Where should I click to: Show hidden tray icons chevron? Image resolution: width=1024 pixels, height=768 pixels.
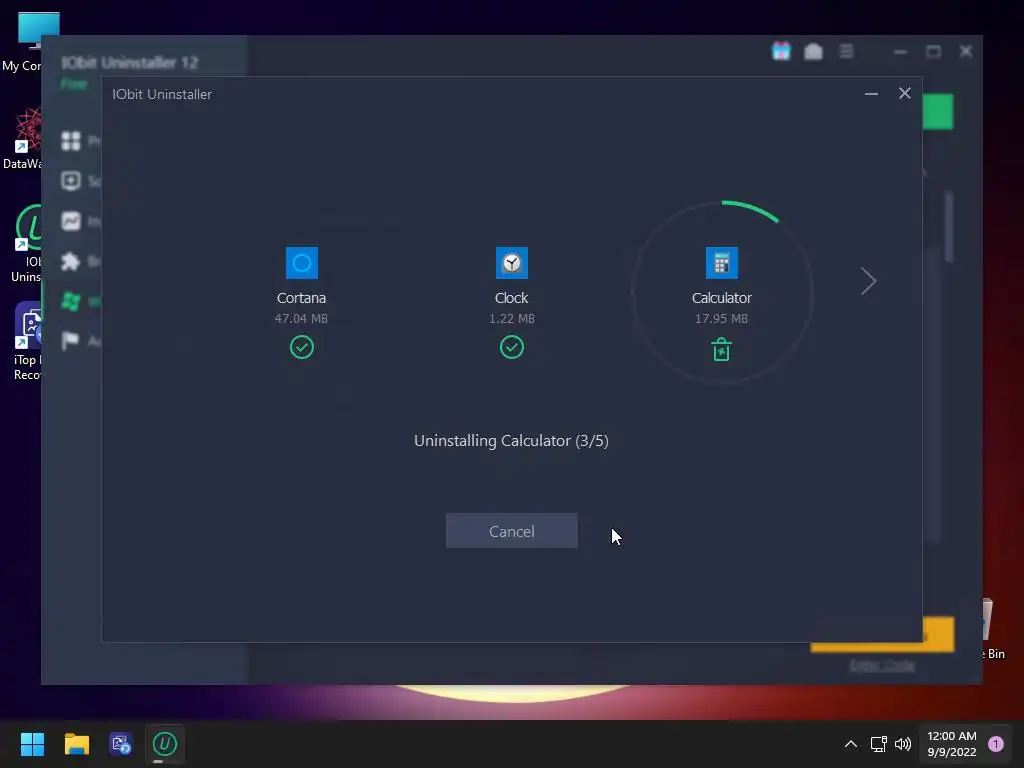850,744
